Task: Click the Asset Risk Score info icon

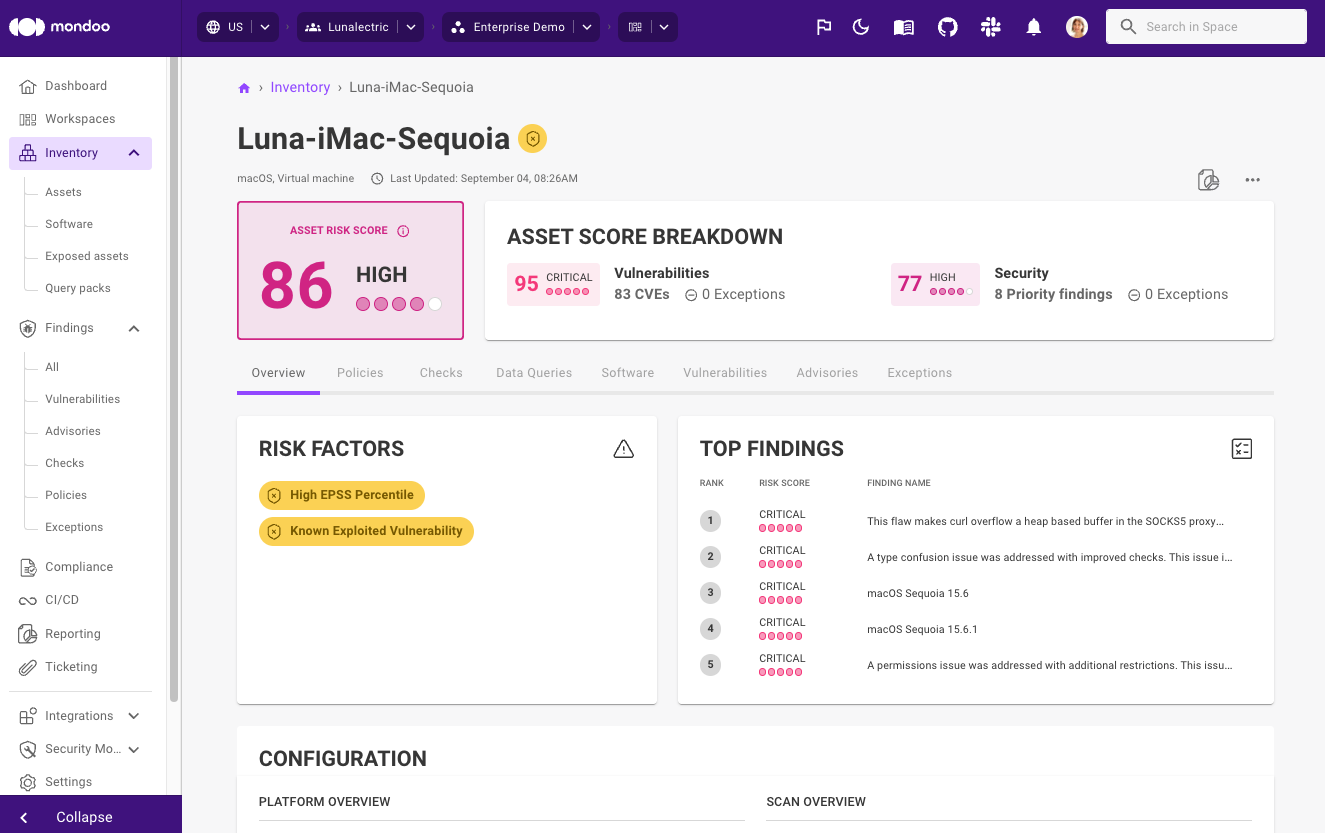Action: point(403,231)
